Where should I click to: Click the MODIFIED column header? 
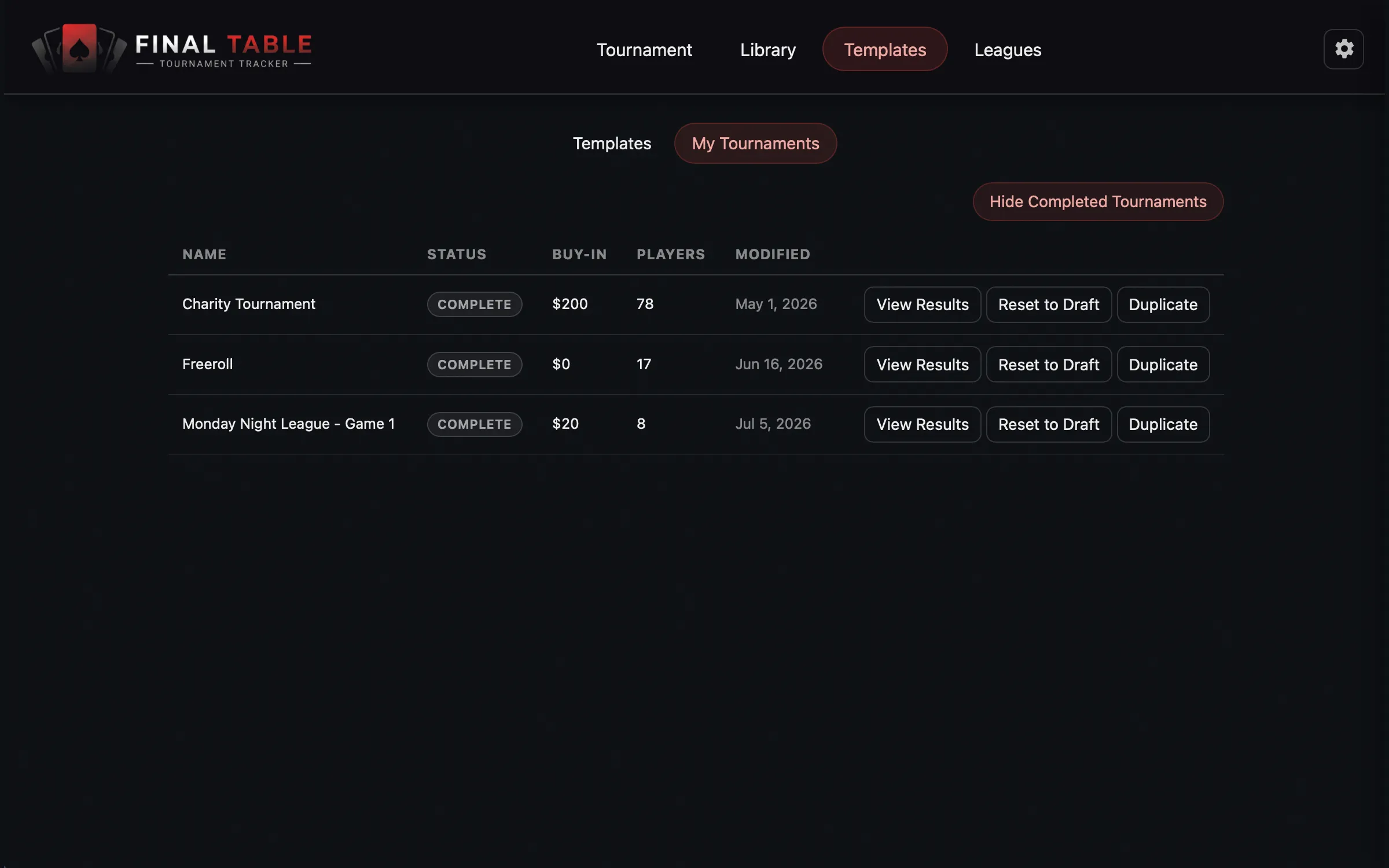pos(773,254)
